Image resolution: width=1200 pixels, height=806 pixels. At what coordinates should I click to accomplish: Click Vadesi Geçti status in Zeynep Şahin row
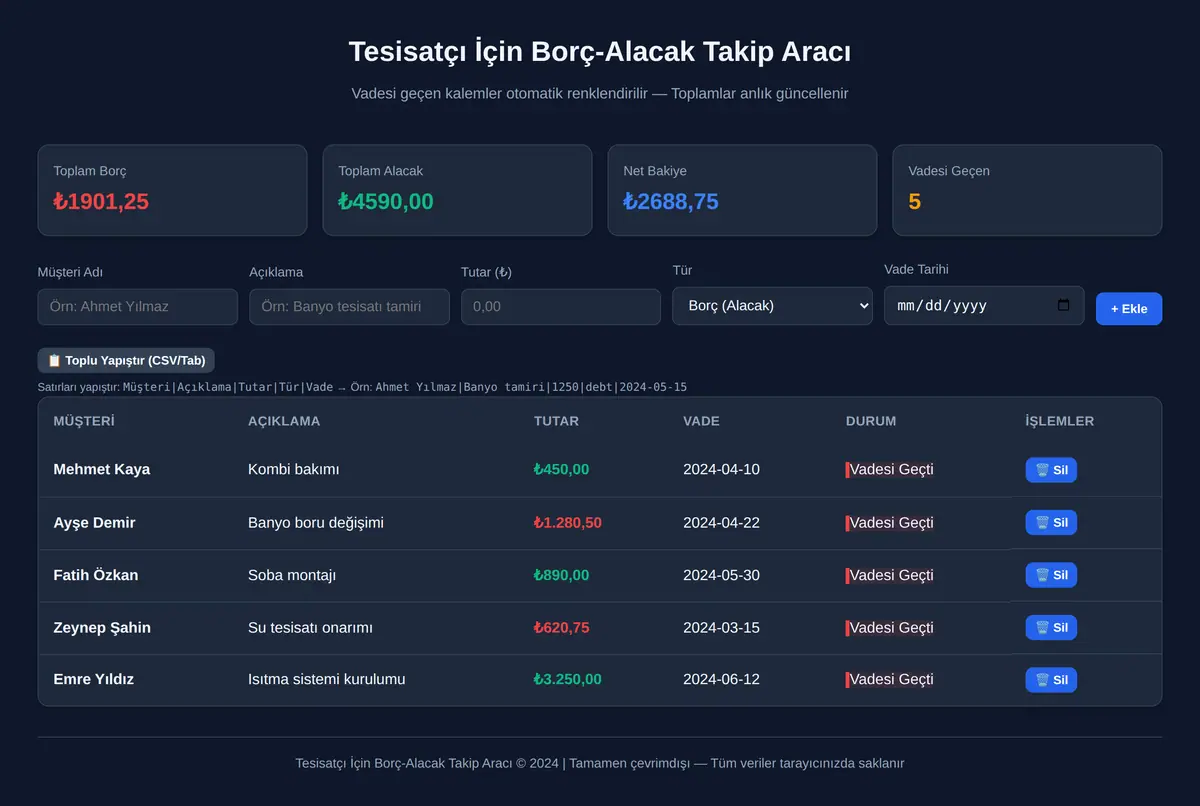click(x=890, y=627)
